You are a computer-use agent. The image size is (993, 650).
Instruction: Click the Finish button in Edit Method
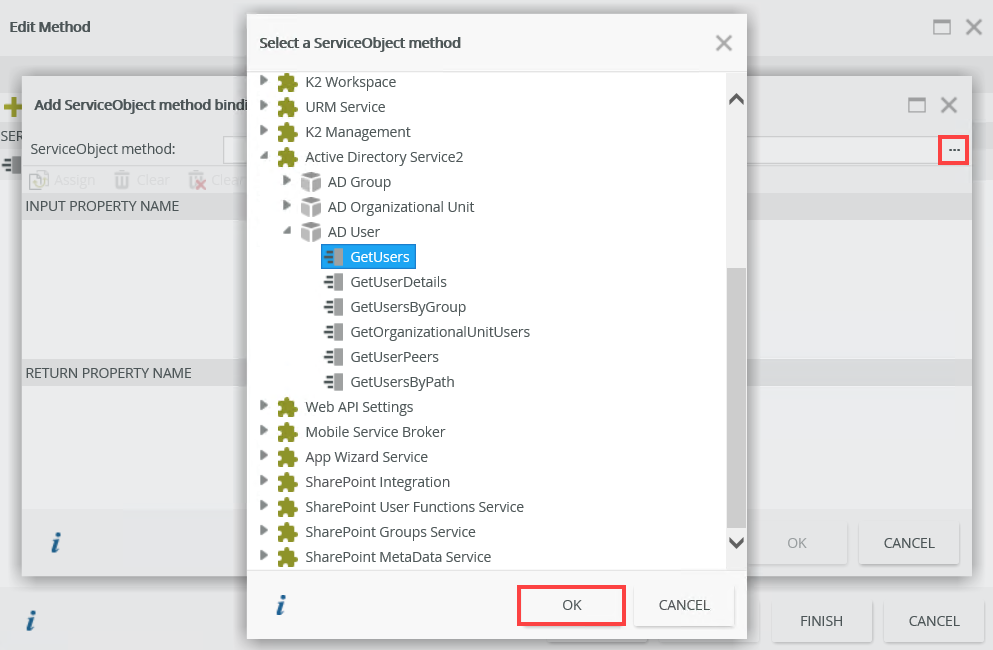coord(821,621)
